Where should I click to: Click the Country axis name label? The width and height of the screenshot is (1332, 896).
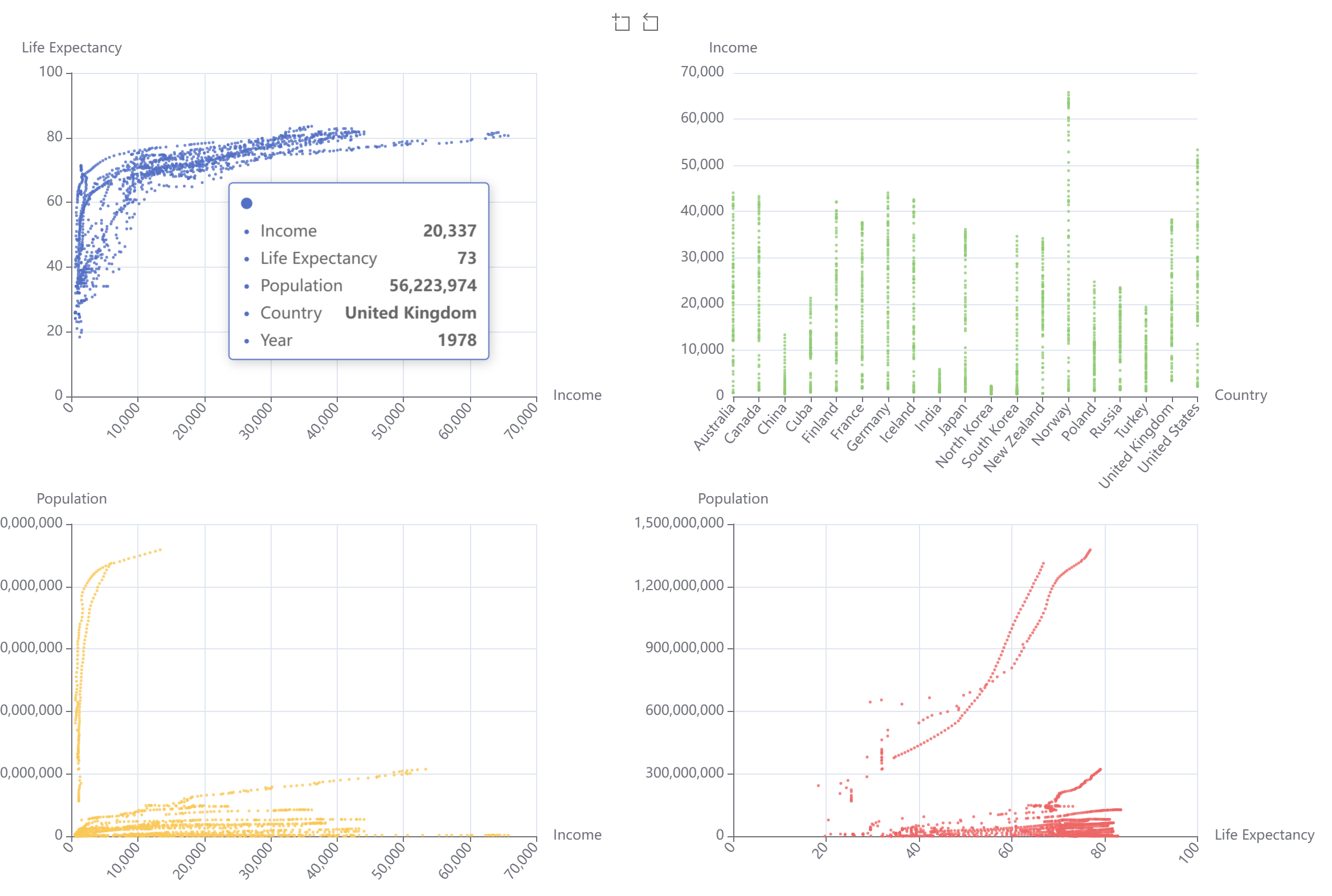1240,395
